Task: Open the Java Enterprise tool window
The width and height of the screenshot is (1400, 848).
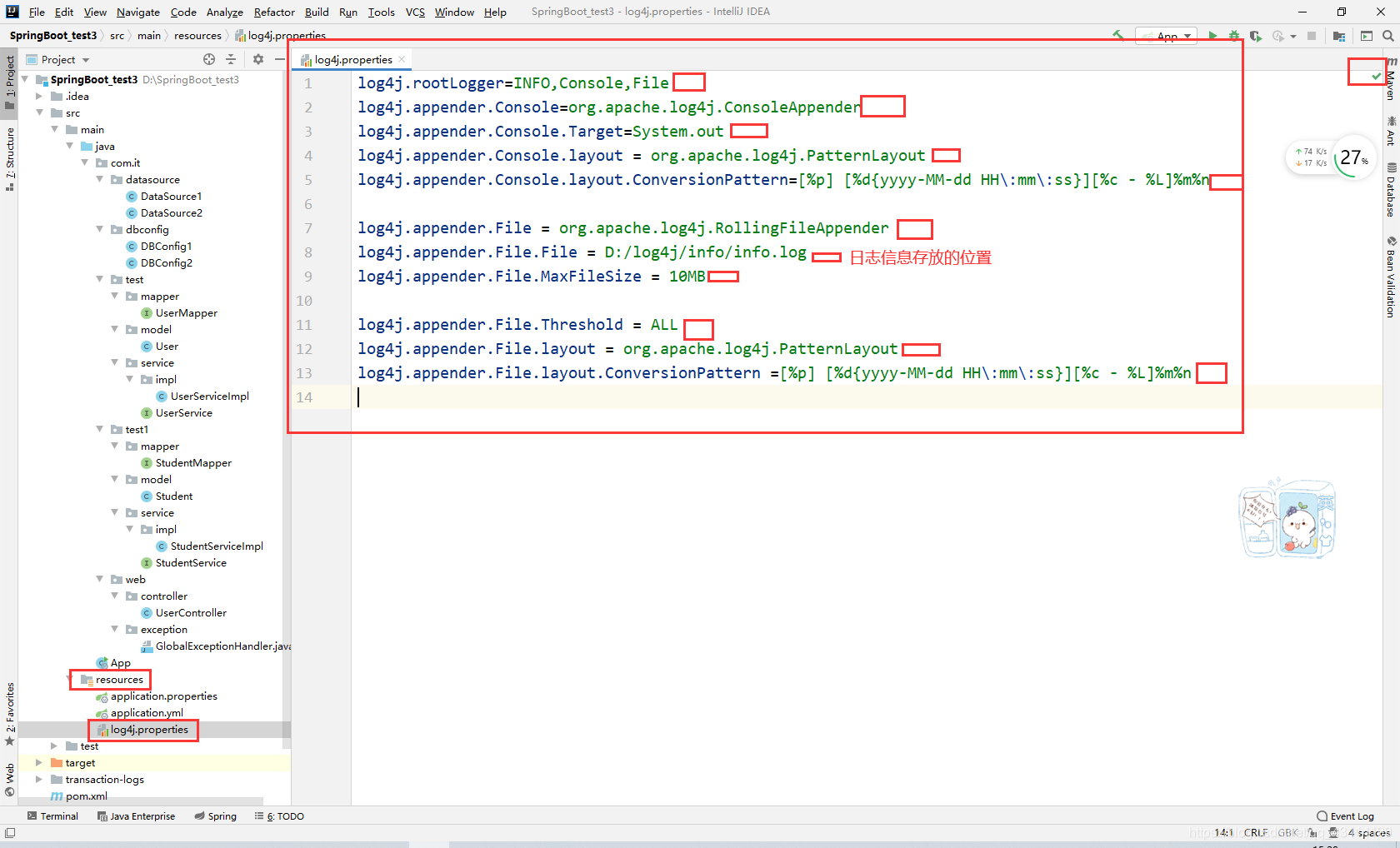Action: tap(136, 816)
